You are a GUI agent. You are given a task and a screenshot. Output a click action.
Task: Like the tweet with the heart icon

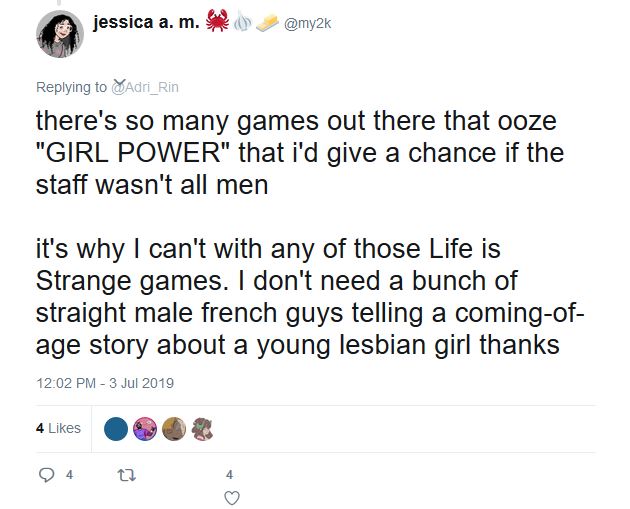230,496
